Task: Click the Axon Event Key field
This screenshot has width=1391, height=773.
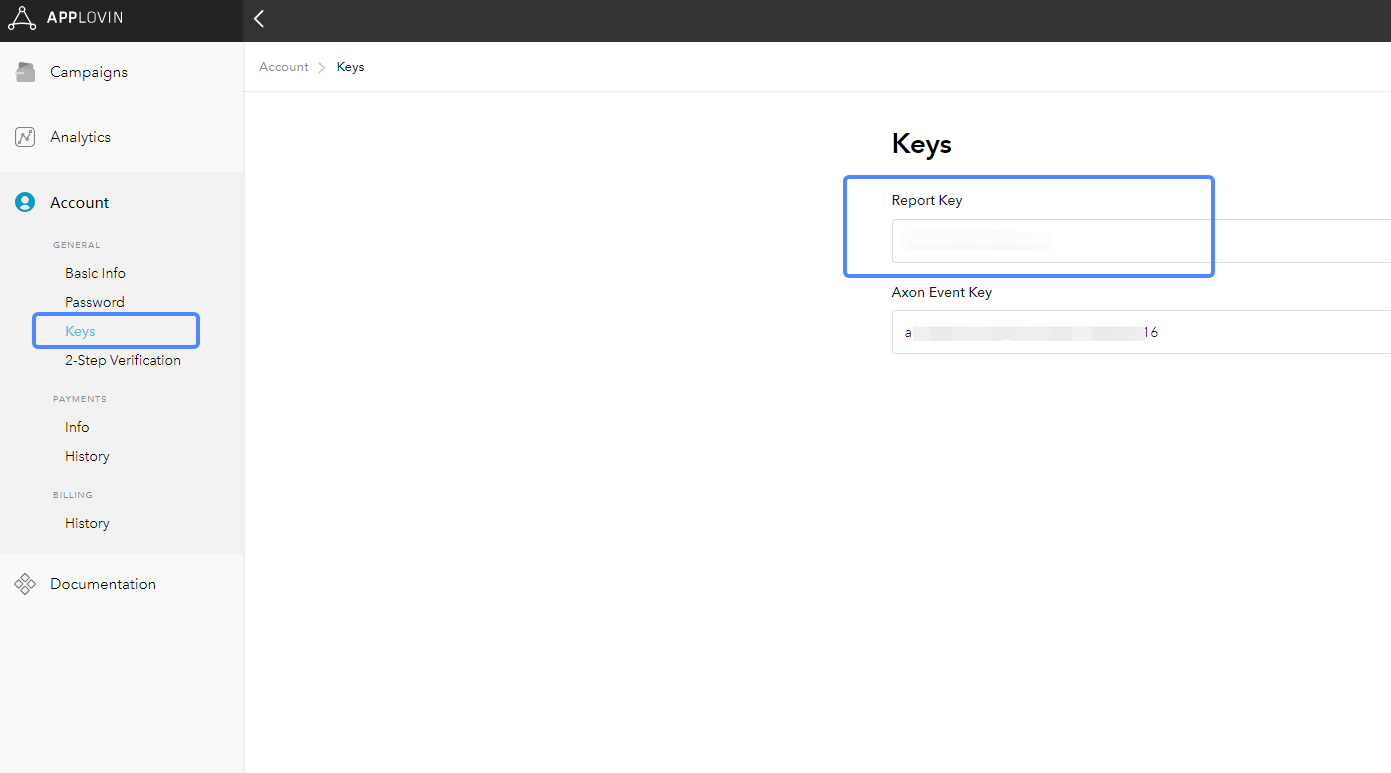Action: click(1050, 331)
